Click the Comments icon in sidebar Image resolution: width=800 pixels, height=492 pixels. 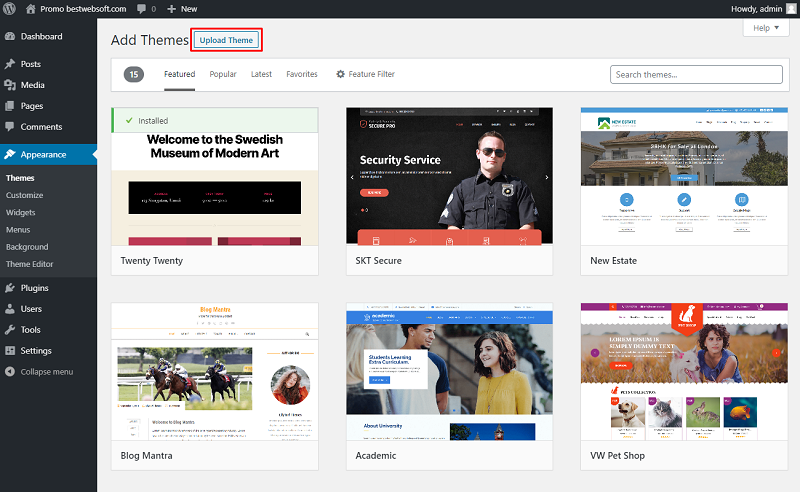(x=10, y=126)
